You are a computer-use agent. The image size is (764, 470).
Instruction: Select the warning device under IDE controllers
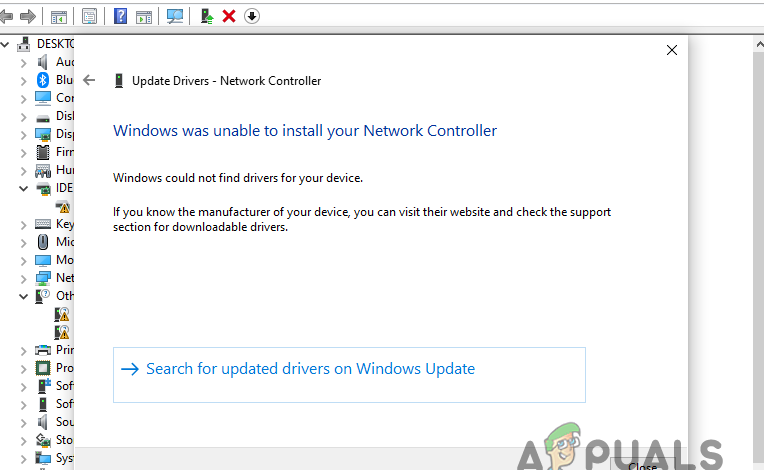click(x=63, y=206)
